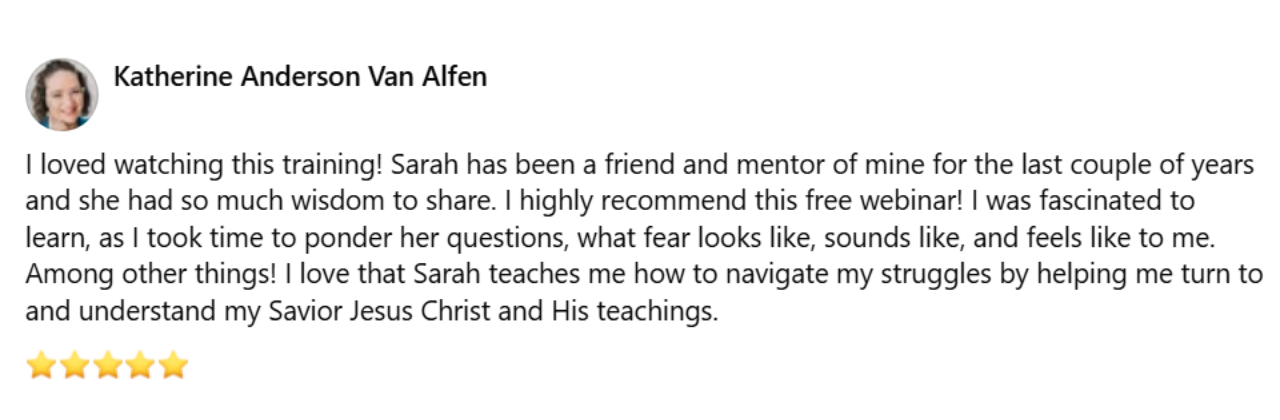
Task: Click the second gold star
Action: [75, 365]
